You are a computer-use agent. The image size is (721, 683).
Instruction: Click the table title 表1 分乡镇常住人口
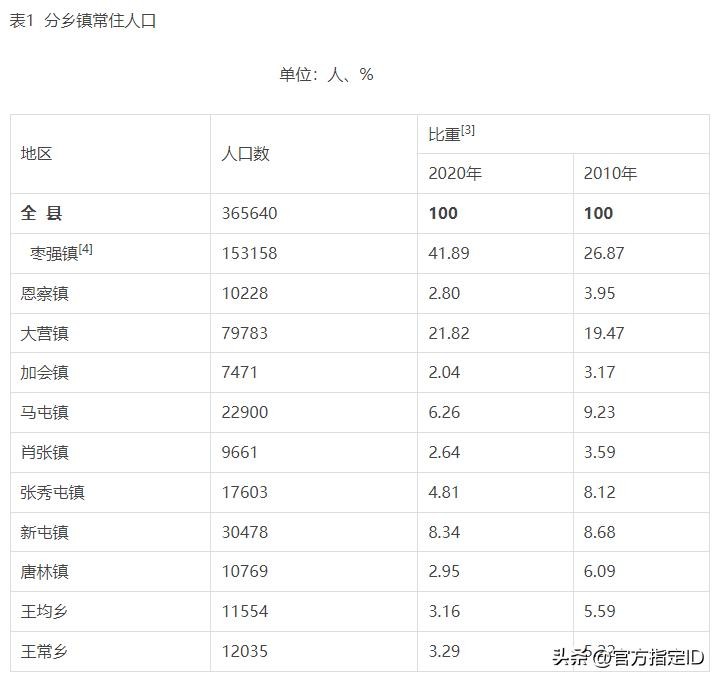[x=83, y=21]
